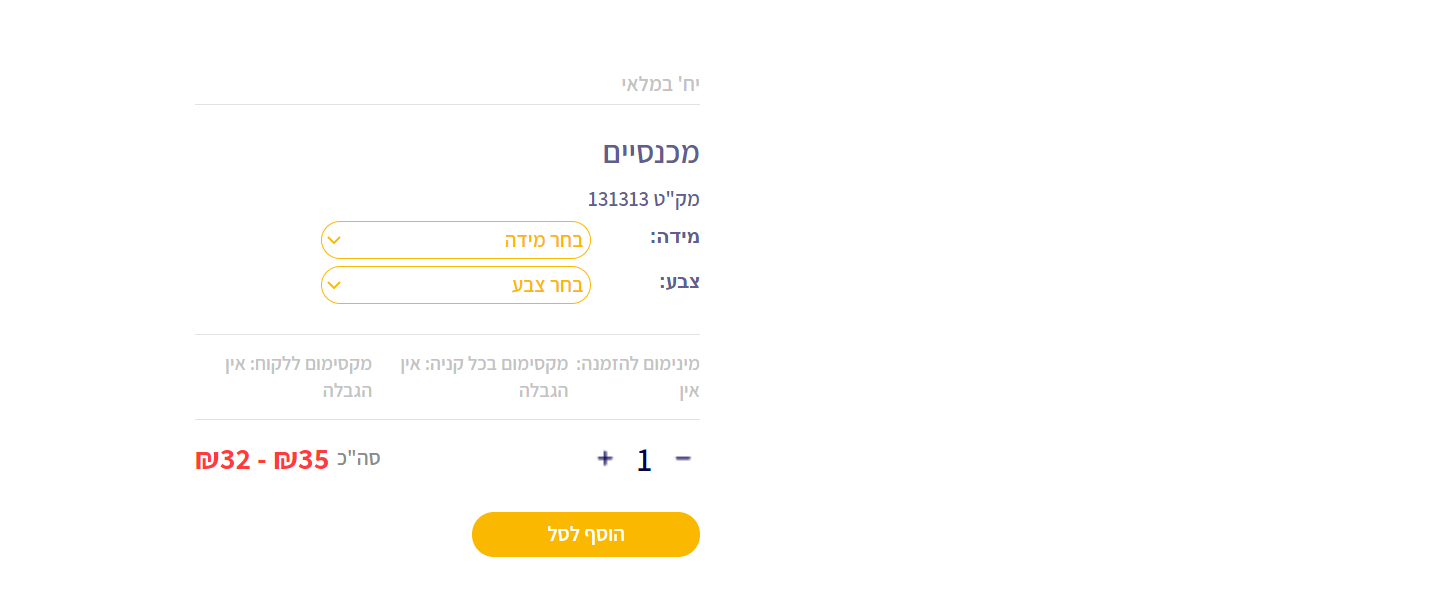The image size is (1429, 600).
Task: Click the chevron arrow in the size selector
Action: click(x=335, y=240)
